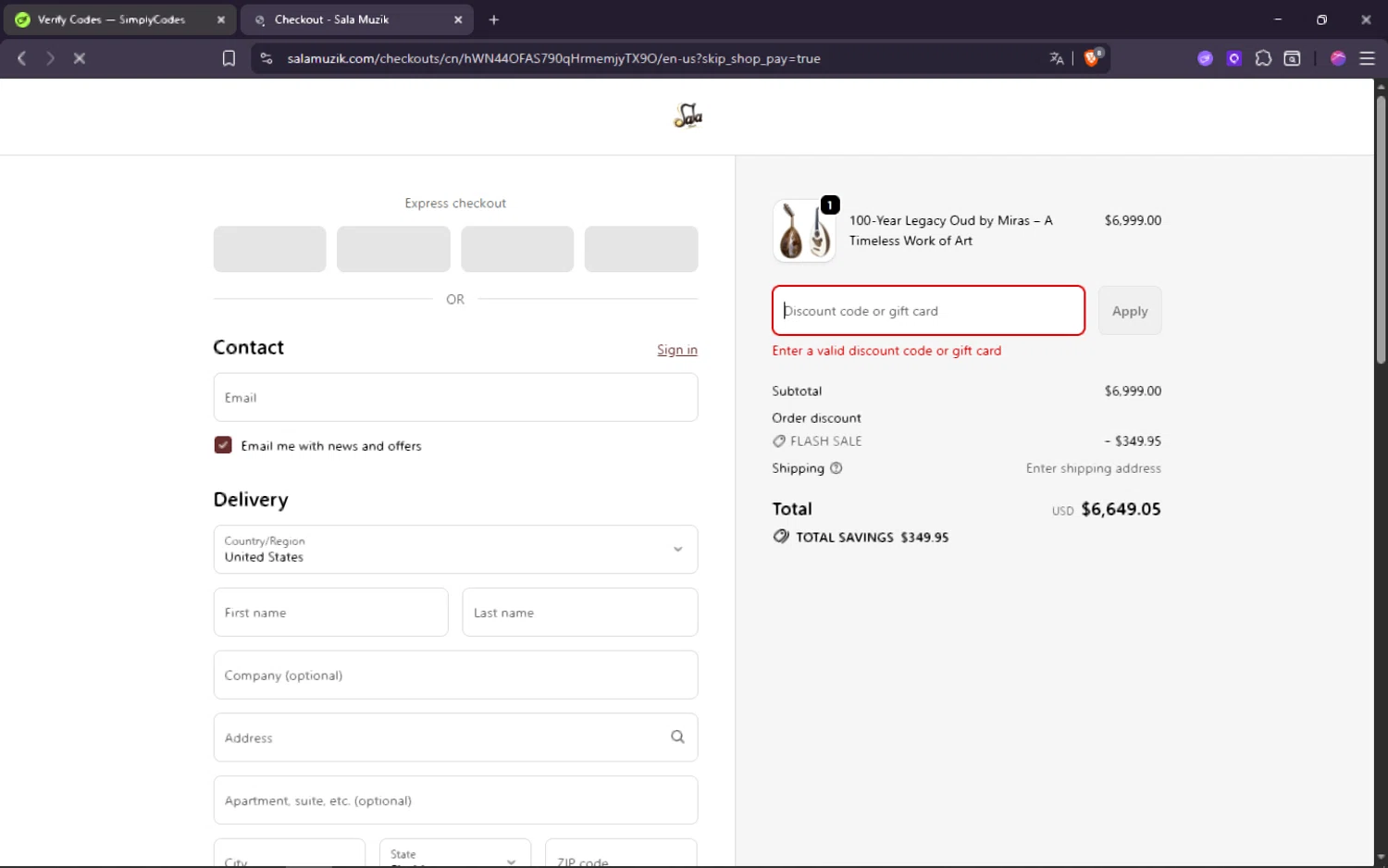Close the Checkout Sala Muzik tab
The image size is (1388, 868).
point(458,19)
